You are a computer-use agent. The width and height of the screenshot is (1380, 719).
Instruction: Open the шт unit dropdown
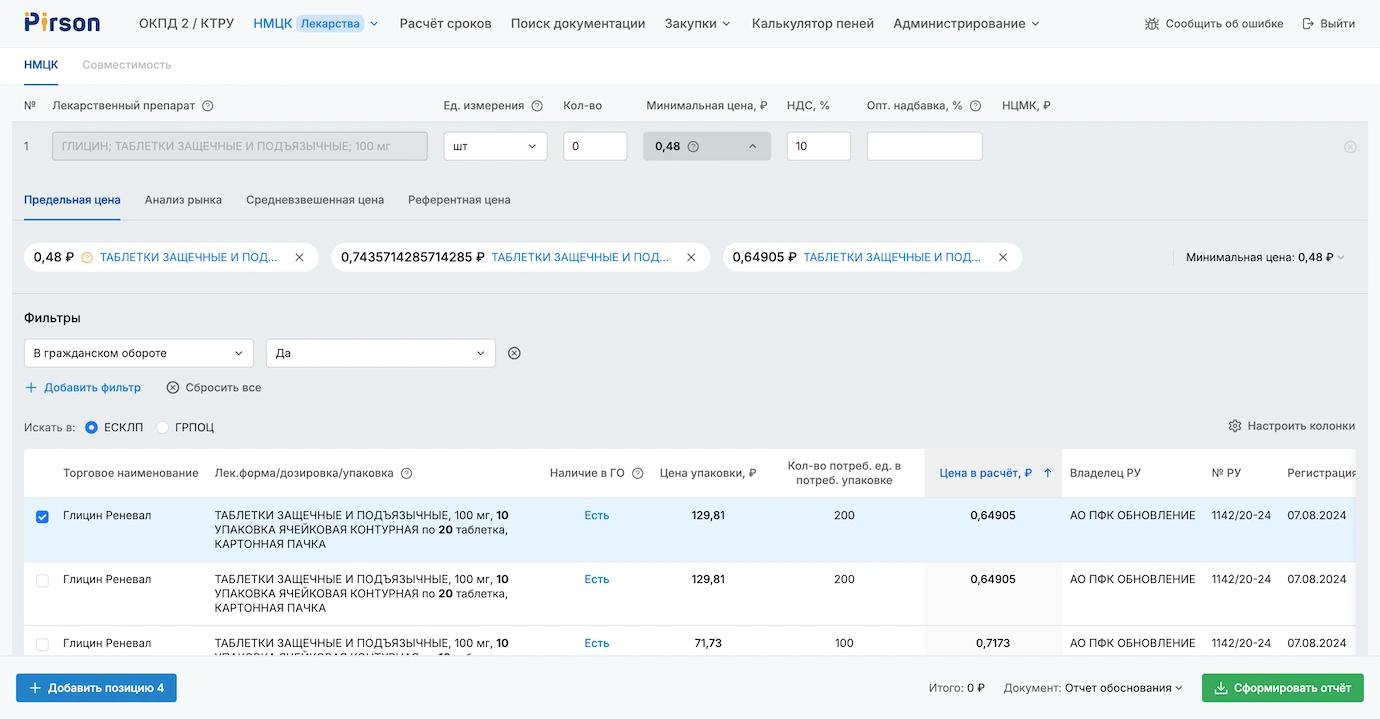point(495,147)
